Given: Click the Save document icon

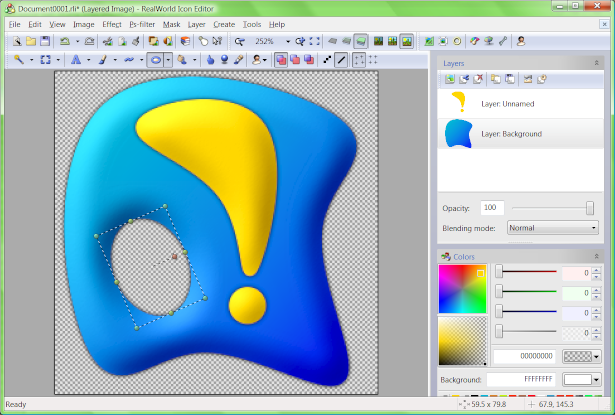Looking at the screenshot, I should (45, 42).
